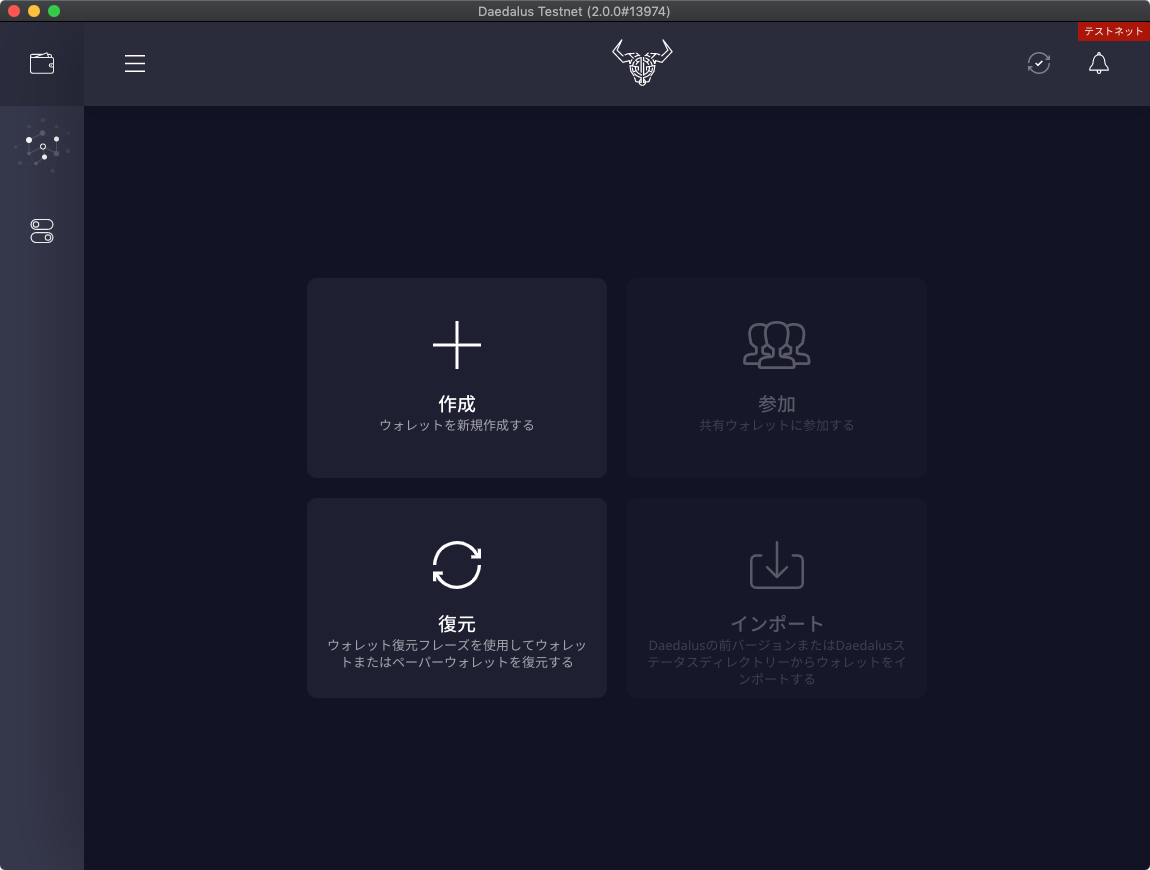The width and height of the screenshot is (1150, 870).
Task: Click the インポート wallet option
Action: click(776, 623)
